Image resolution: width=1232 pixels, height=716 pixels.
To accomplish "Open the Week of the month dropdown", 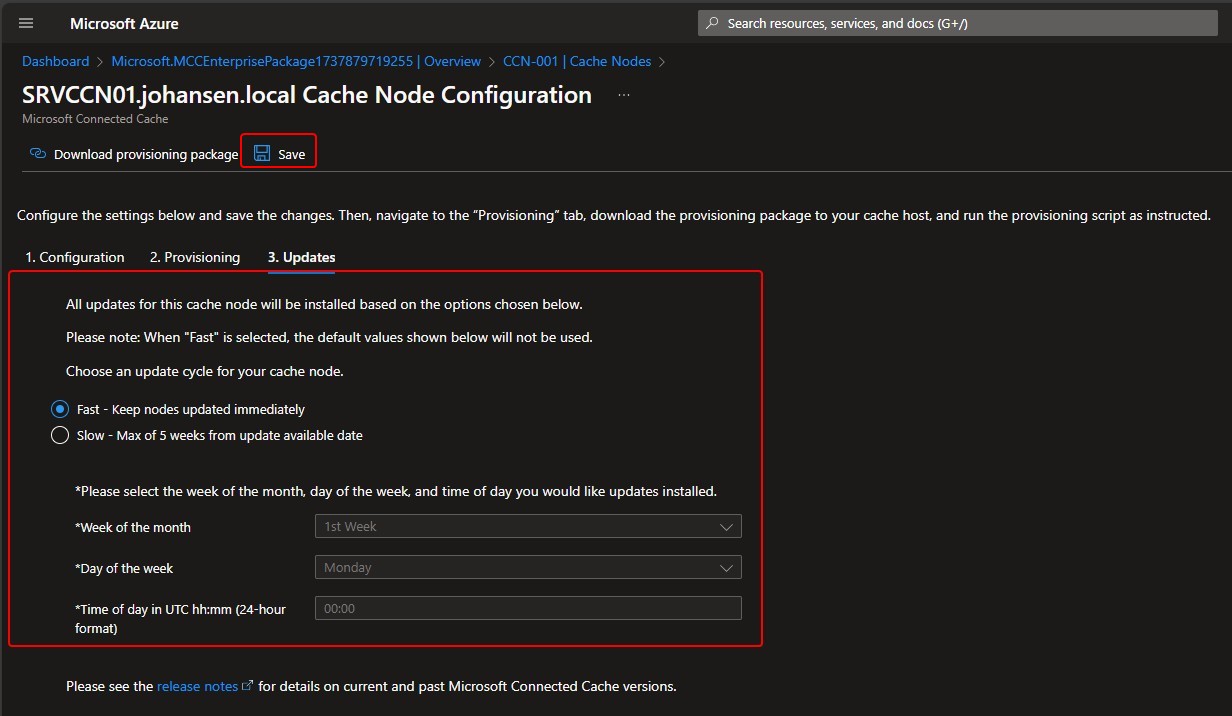I will [528, 526].
